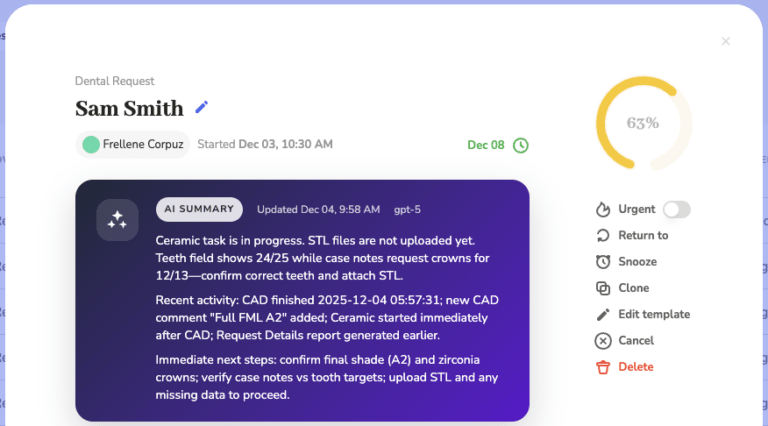Click the green clock icon near Dec 08
Image resolution: width=768 pixels, height=426 pixels.
521,145
